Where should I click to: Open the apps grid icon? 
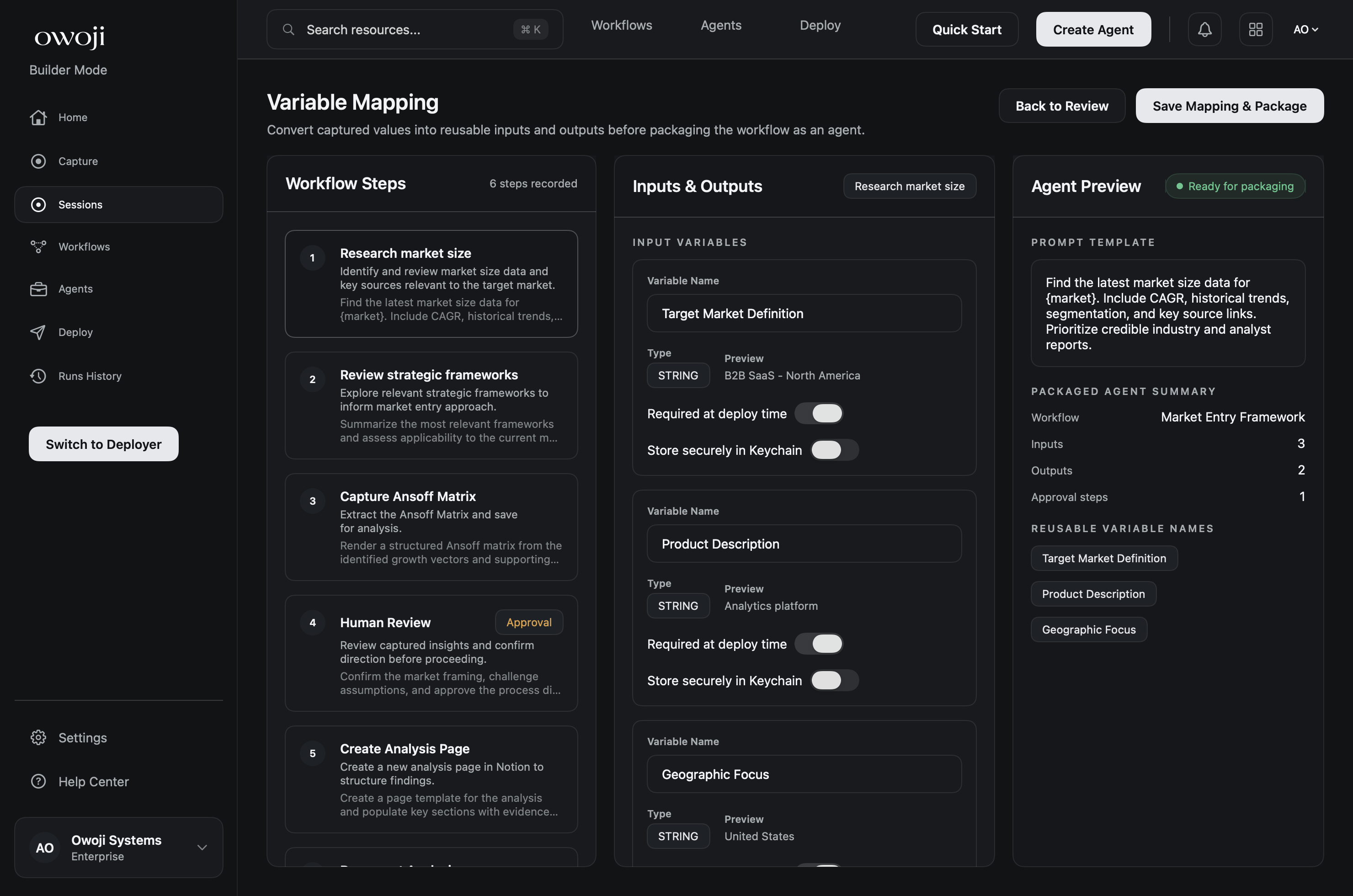(1255, 29)
